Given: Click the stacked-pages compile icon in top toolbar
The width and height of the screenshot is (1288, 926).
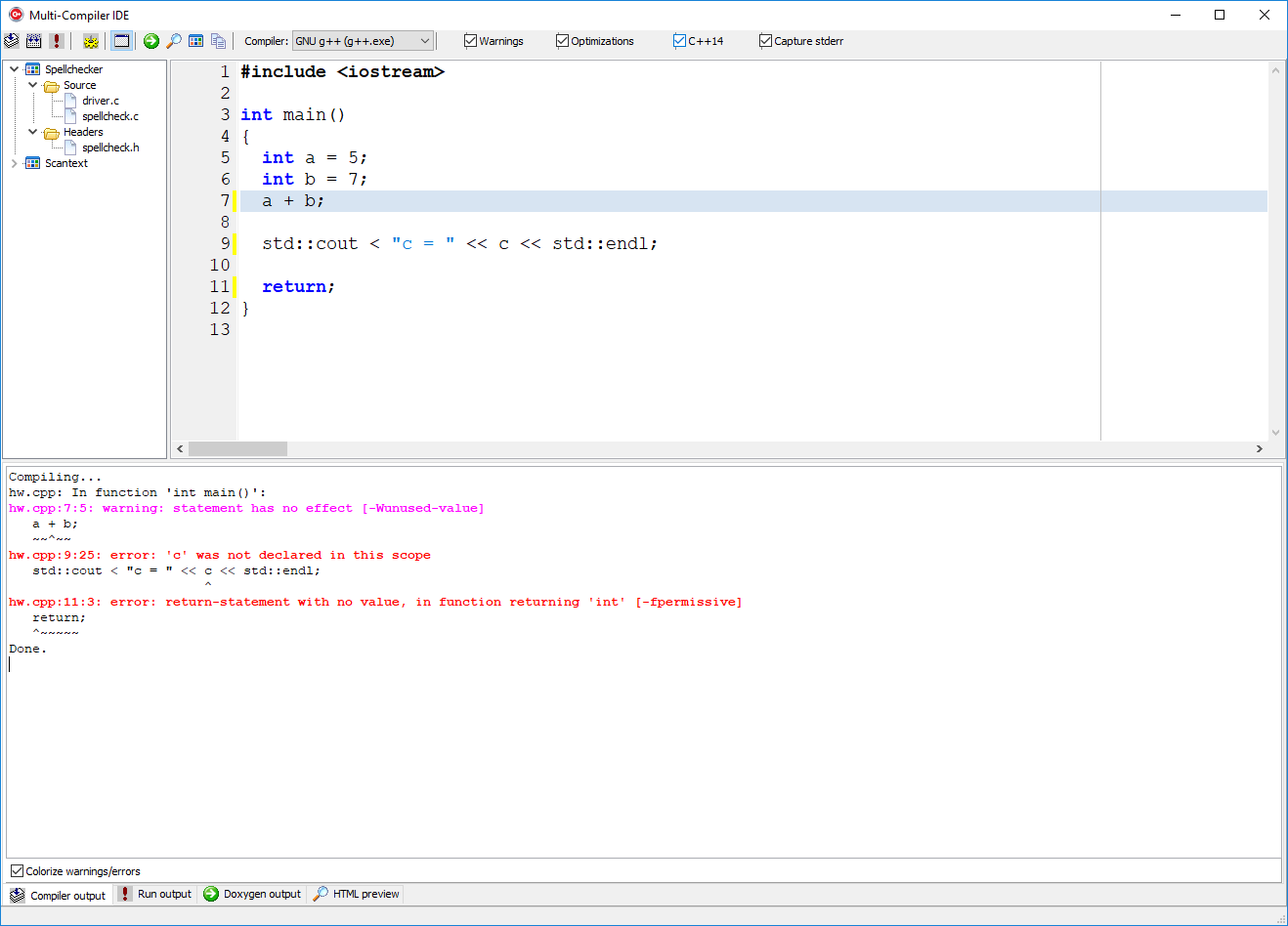Looking at the screenshot, I should [12, 41].
